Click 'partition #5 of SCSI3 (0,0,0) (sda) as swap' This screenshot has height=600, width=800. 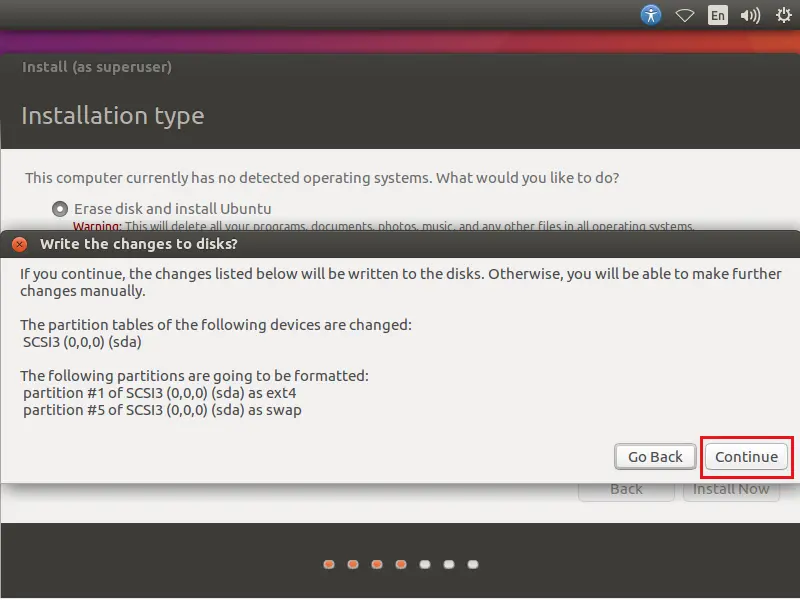pyautogui.click(x=162, y=410)
